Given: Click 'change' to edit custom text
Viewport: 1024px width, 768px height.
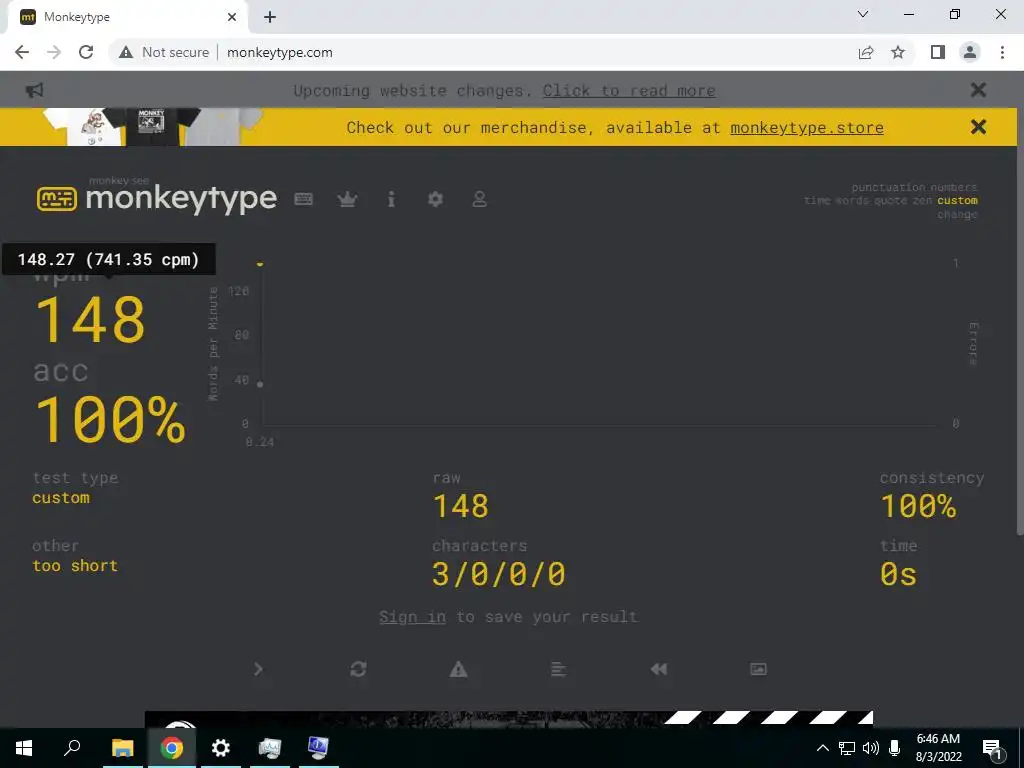Looking at the screenshot, I should point(957,214).
